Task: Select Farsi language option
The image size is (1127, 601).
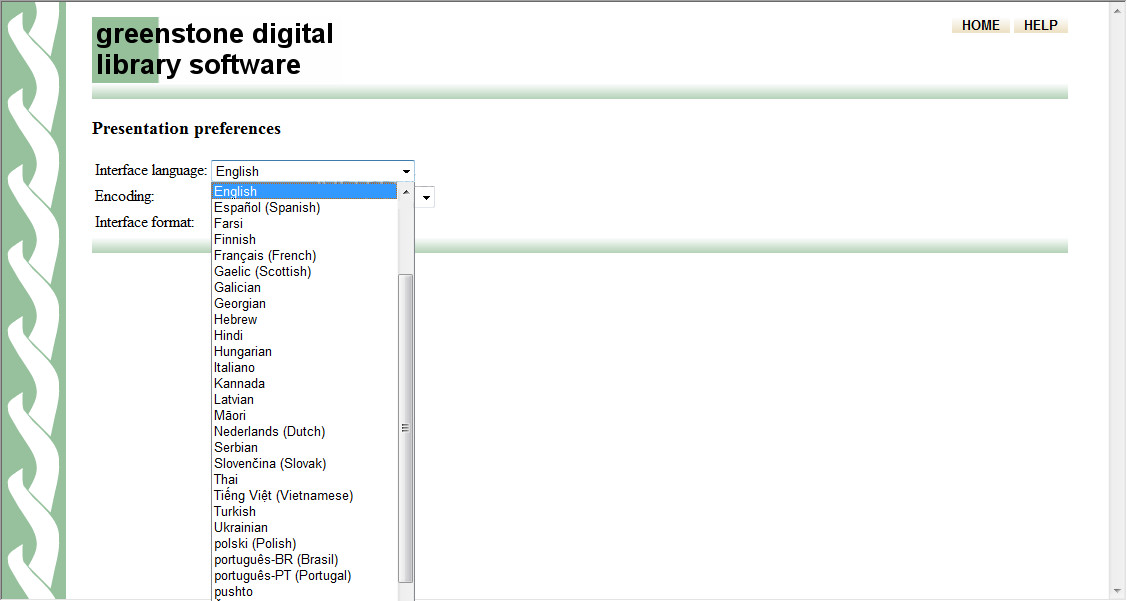Action: point(305,223)
